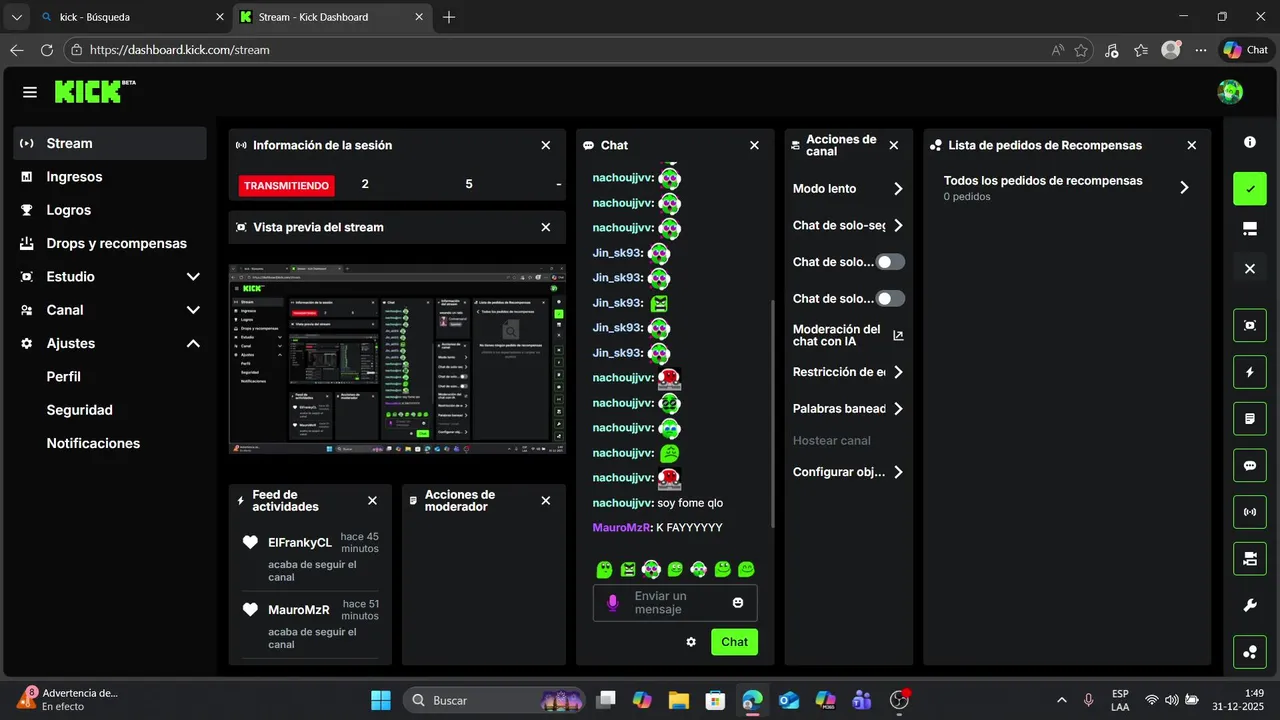The image size is (1280, 720).
Task: Open Copilot Chat button in browser toolbar
Action: pos(1246,50)
